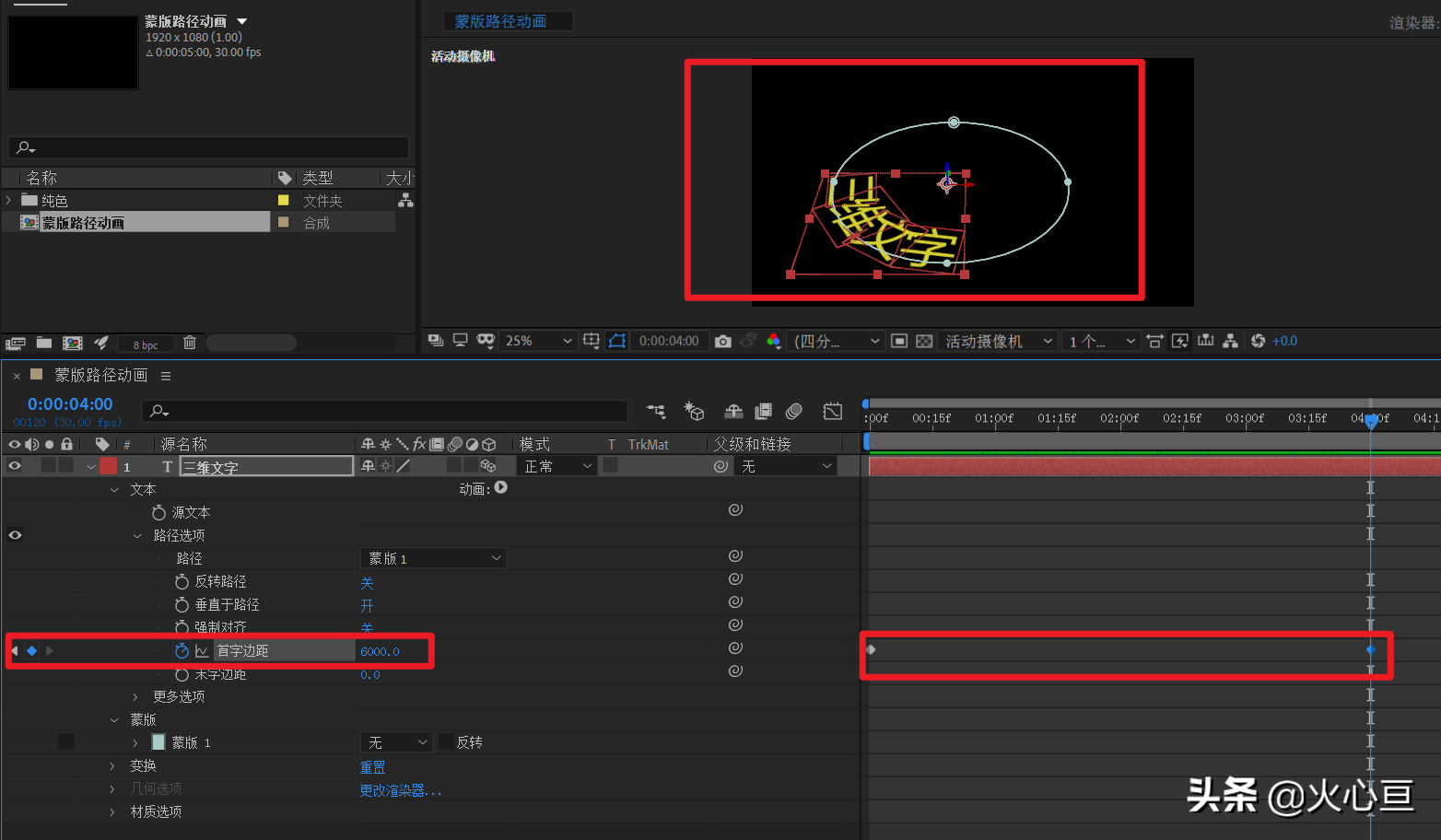Open composition mini-flowchart in timeline
Screen dimensions: 1441x840
point(656,411)
